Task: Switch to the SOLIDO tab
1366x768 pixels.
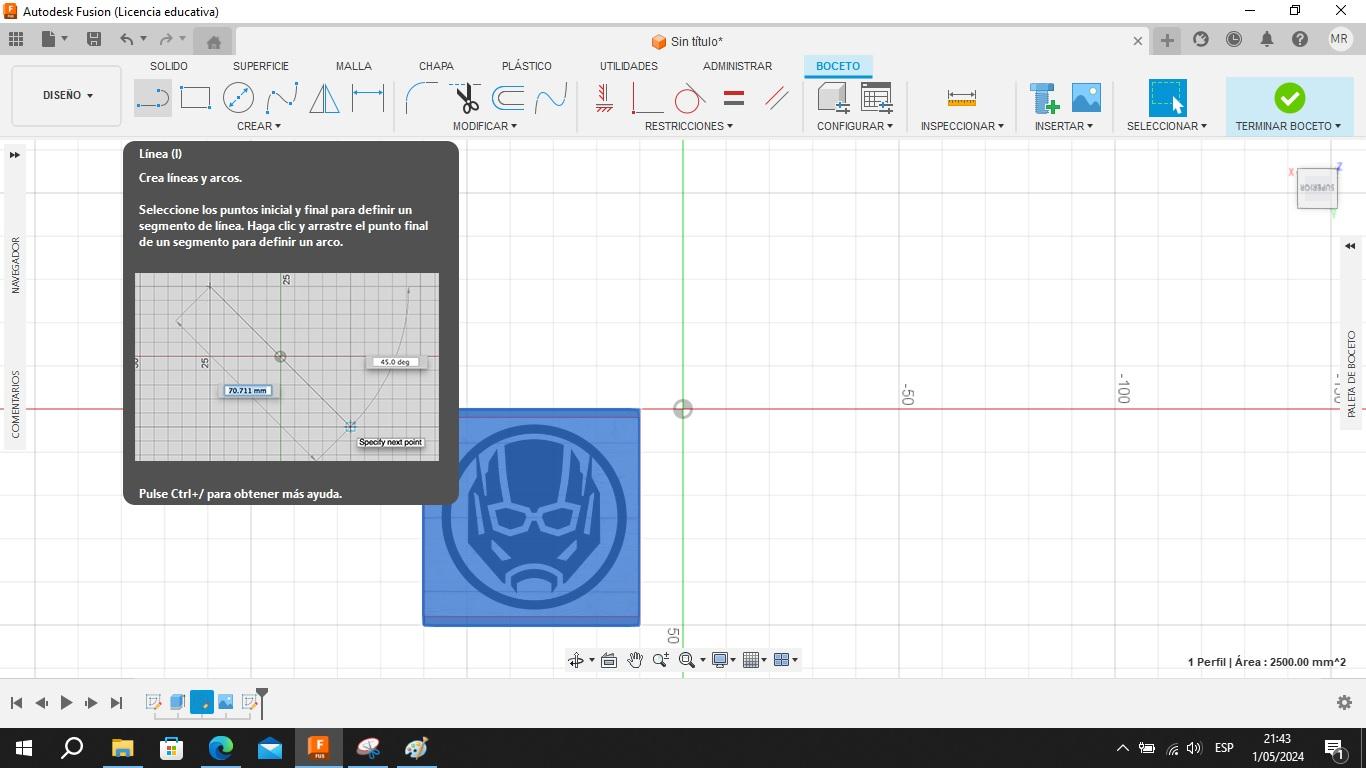Action: coord(169,66)
